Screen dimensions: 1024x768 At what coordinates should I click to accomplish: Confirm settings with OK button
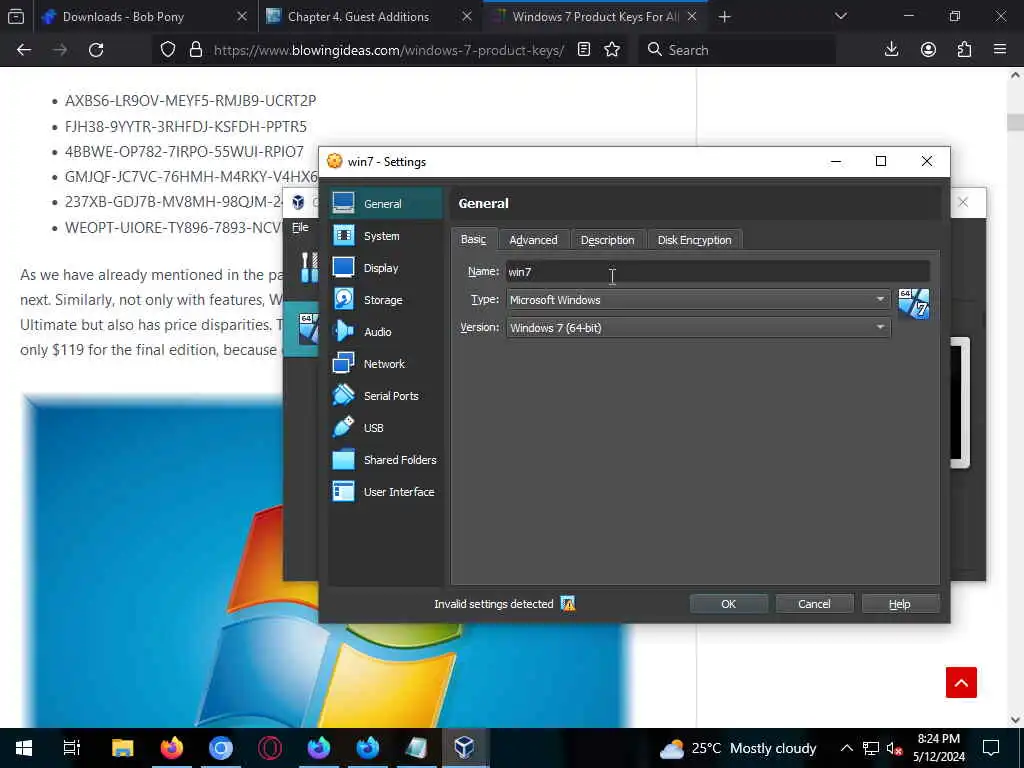(728, 604)
